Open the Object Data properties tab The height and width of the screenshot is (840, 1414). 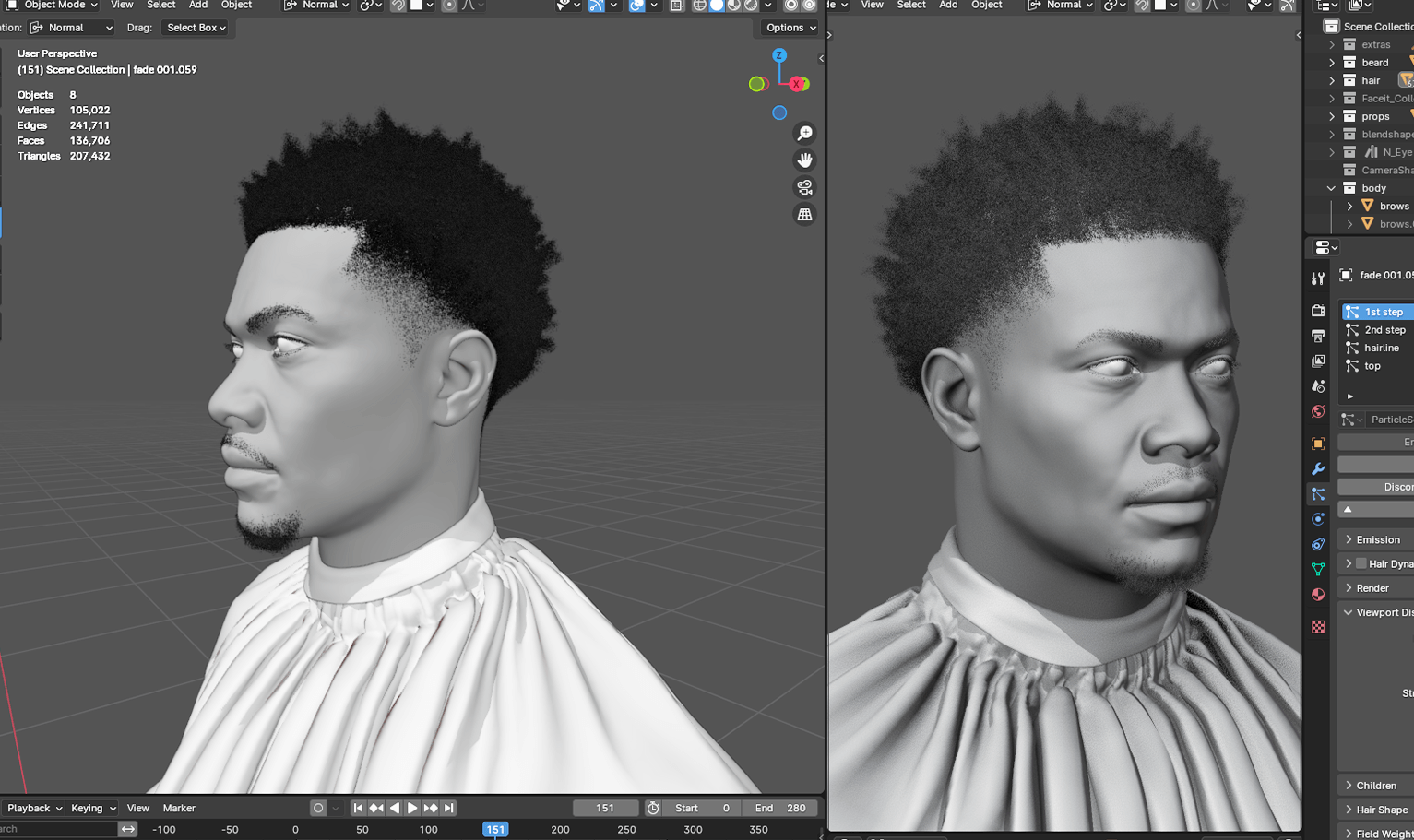point(1318,569)
